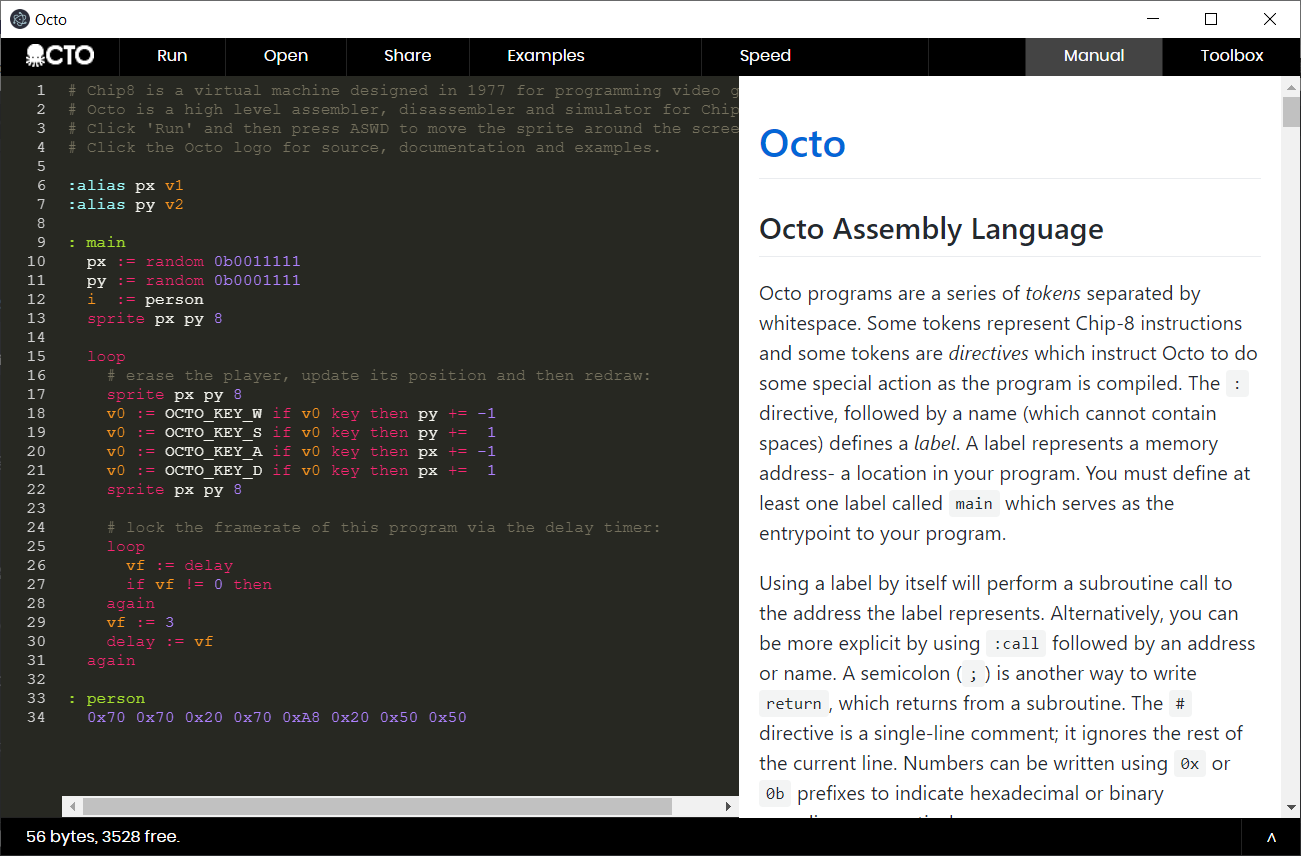Click the ': main' label in code
Viewport: 1301px width, 856px height.
coord(97,242)
